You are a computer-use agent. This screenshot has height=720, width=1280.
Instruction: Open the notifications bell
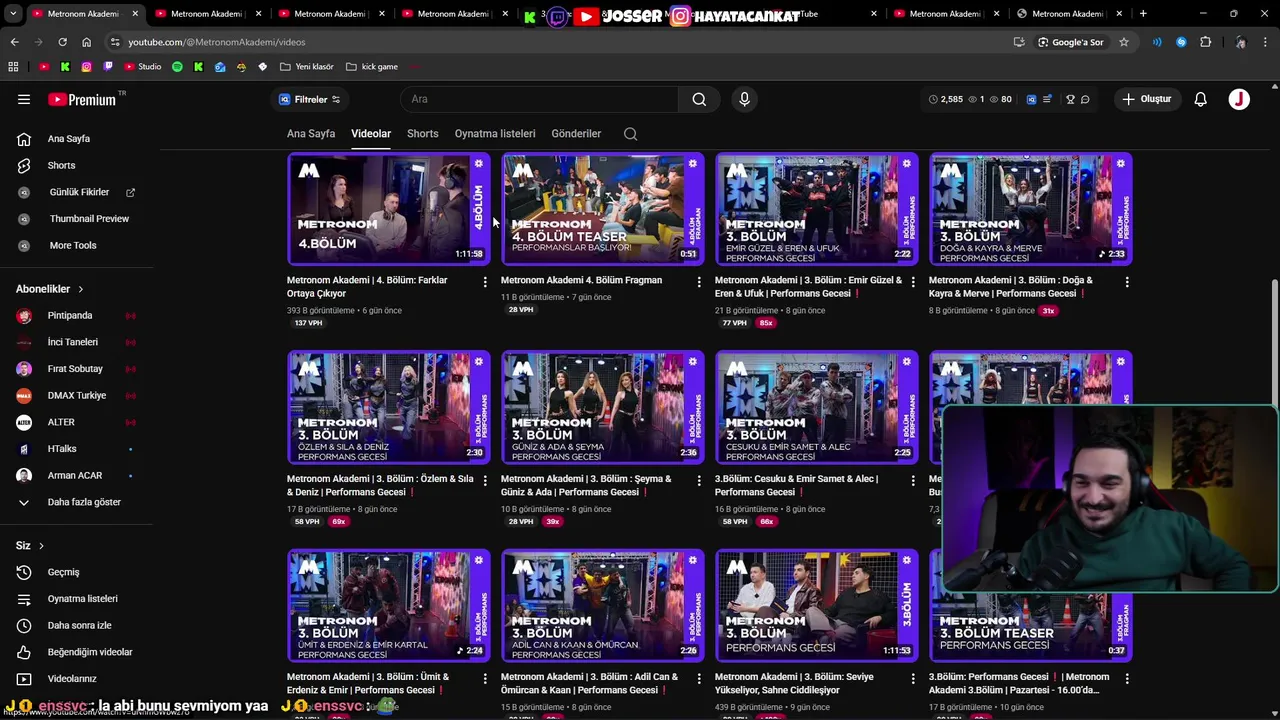(x=1200, y=99)
